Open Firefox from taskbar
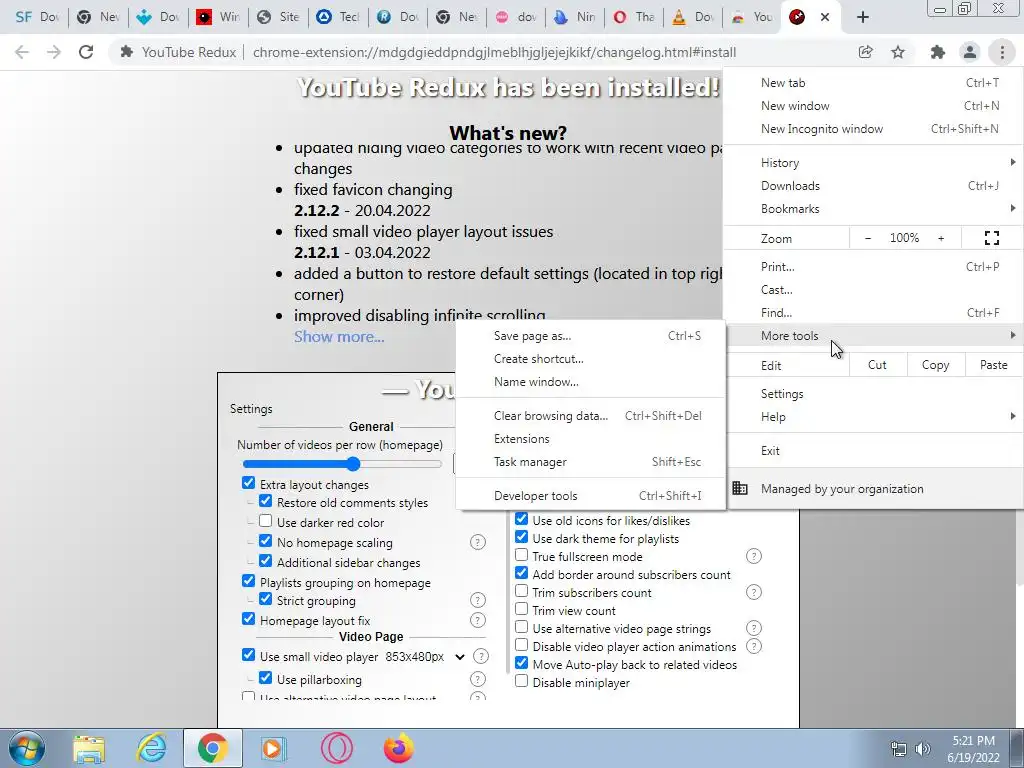The image size is (1024, 768). point(398,748)
